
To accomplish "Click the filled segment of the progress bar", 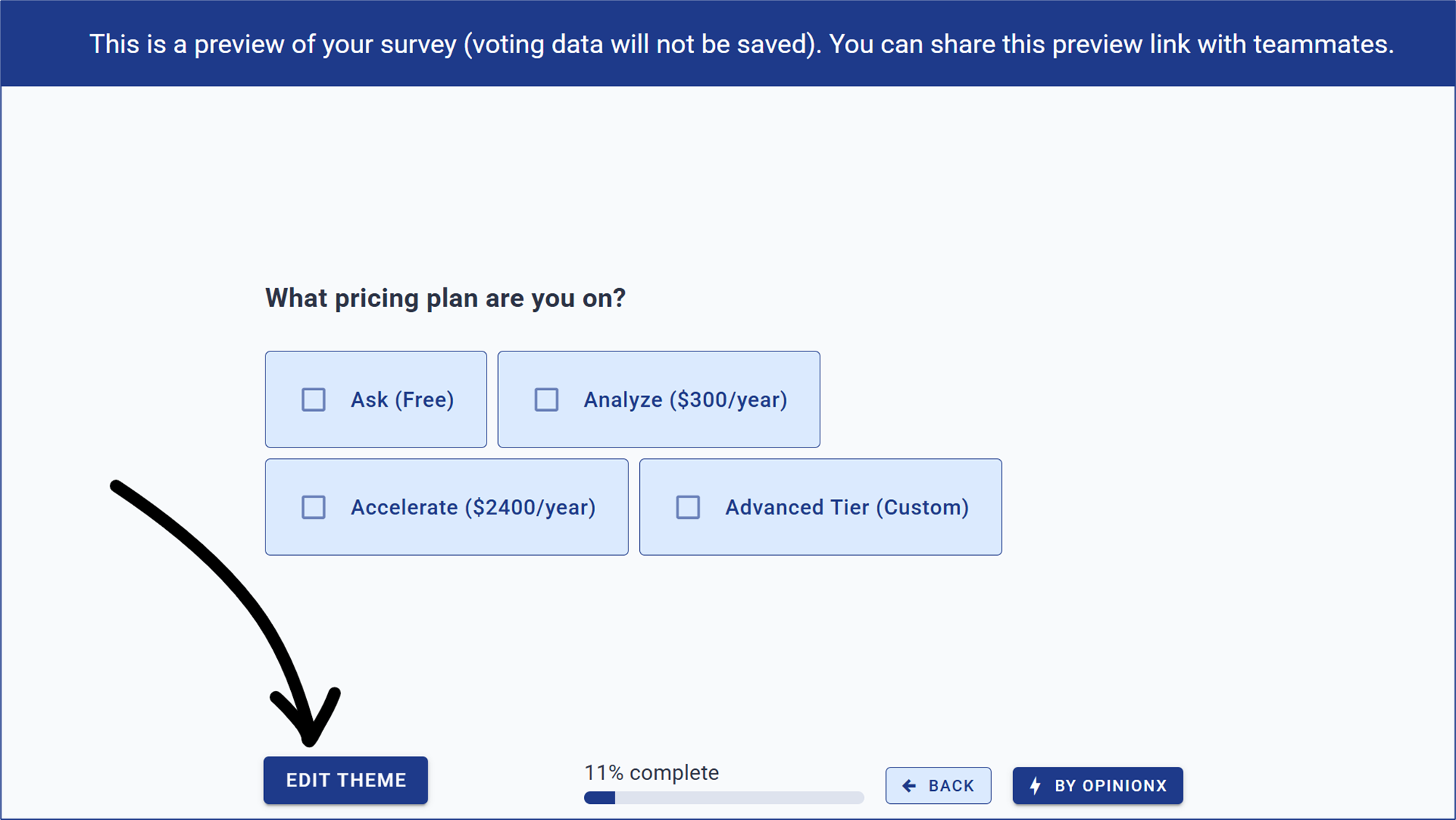I will click(x=599, y=797).
